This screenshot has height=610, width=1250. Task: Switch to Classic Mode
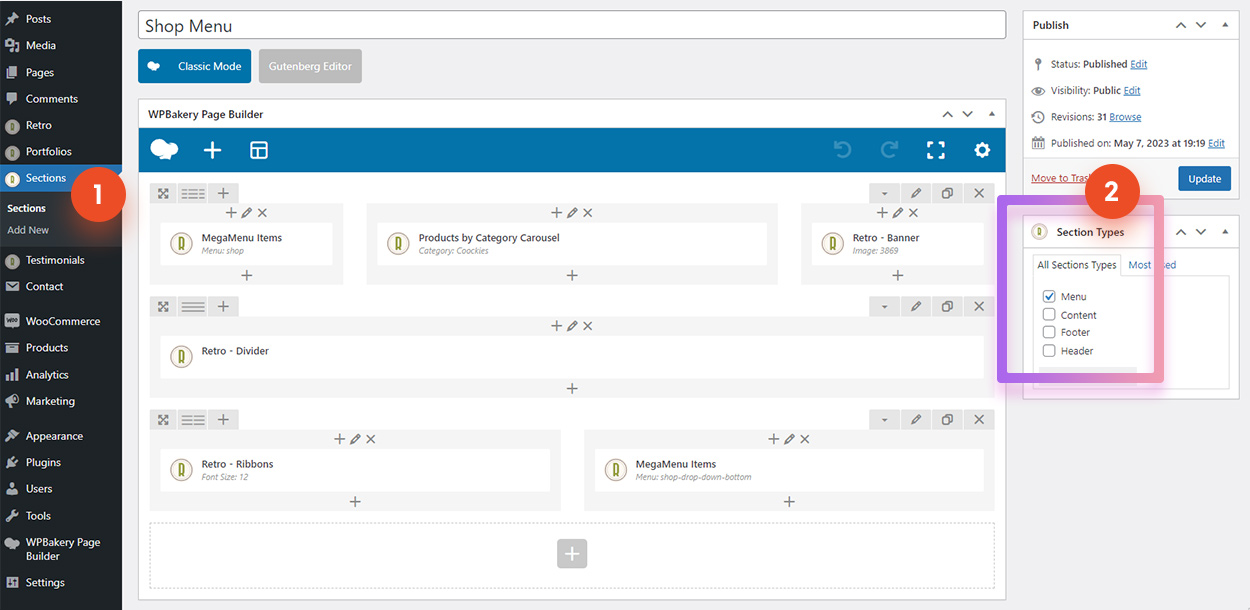(x=194, y=66)
